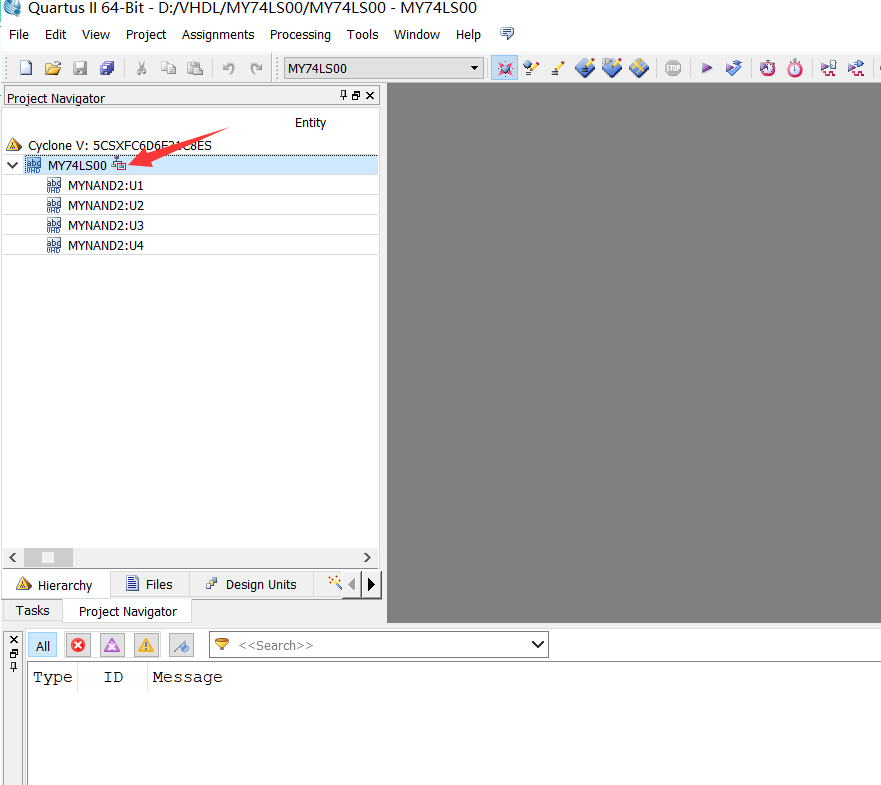Image resolution: width=881 pixels, height=785 pixels.
Task: Click the Save icon in toolbar
Action: 80,69
